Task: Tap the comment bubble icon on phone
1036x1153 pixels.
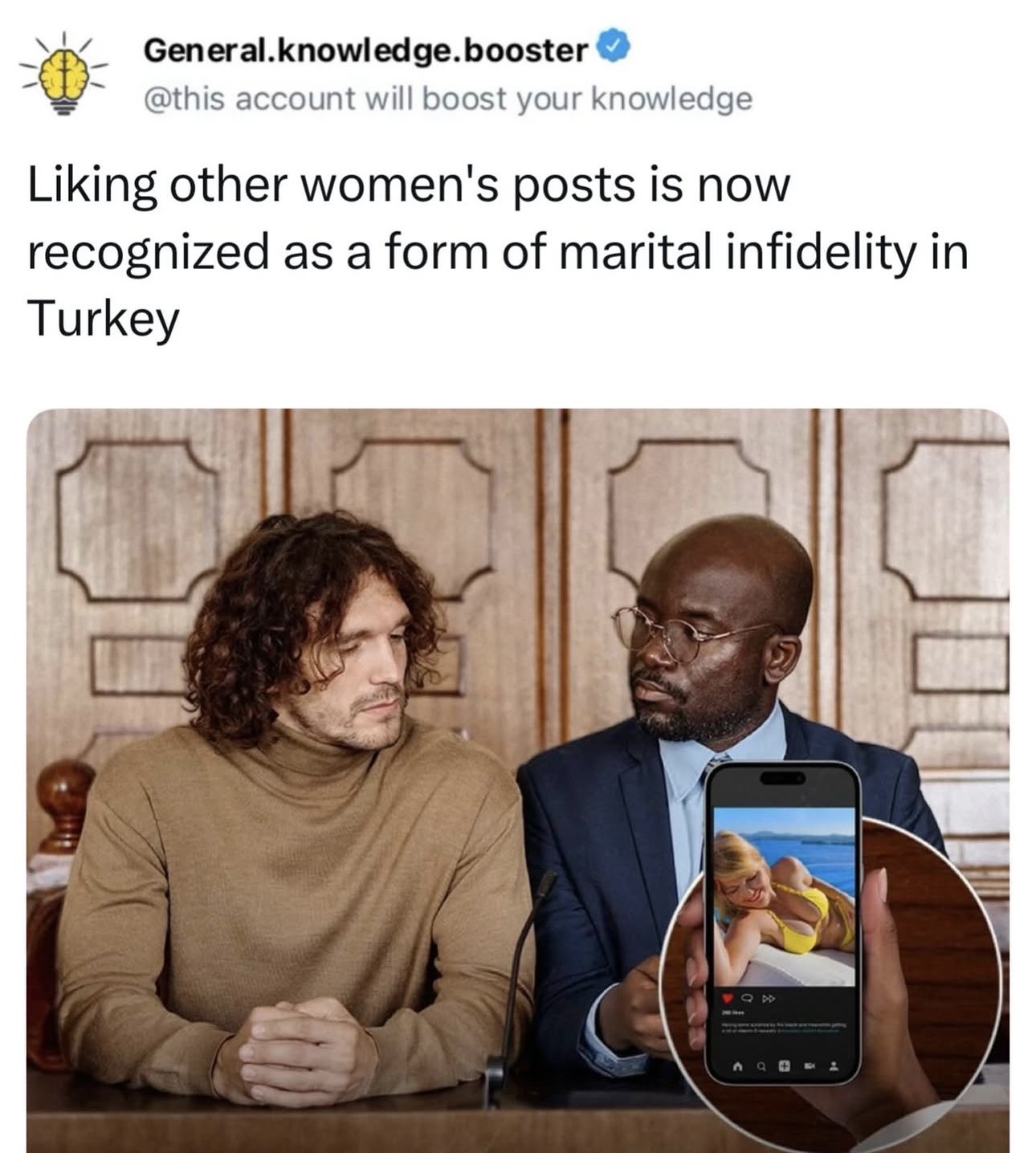Action: [747, 998]
